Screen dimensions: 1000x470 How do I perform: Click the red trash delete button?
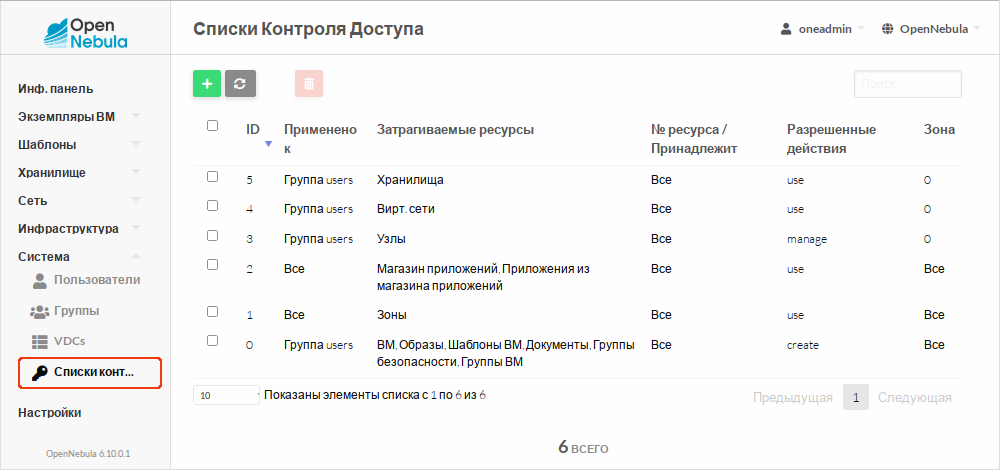coord(309,84)
